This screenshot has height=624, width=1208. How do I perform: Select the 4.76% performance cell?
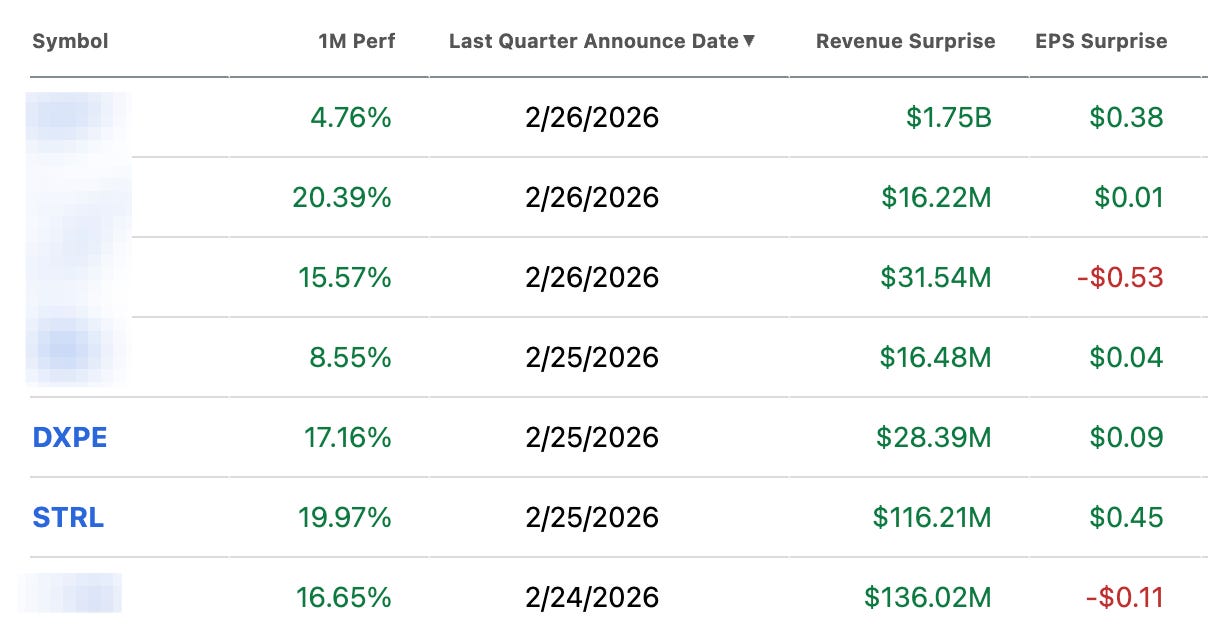pos(349,117)
